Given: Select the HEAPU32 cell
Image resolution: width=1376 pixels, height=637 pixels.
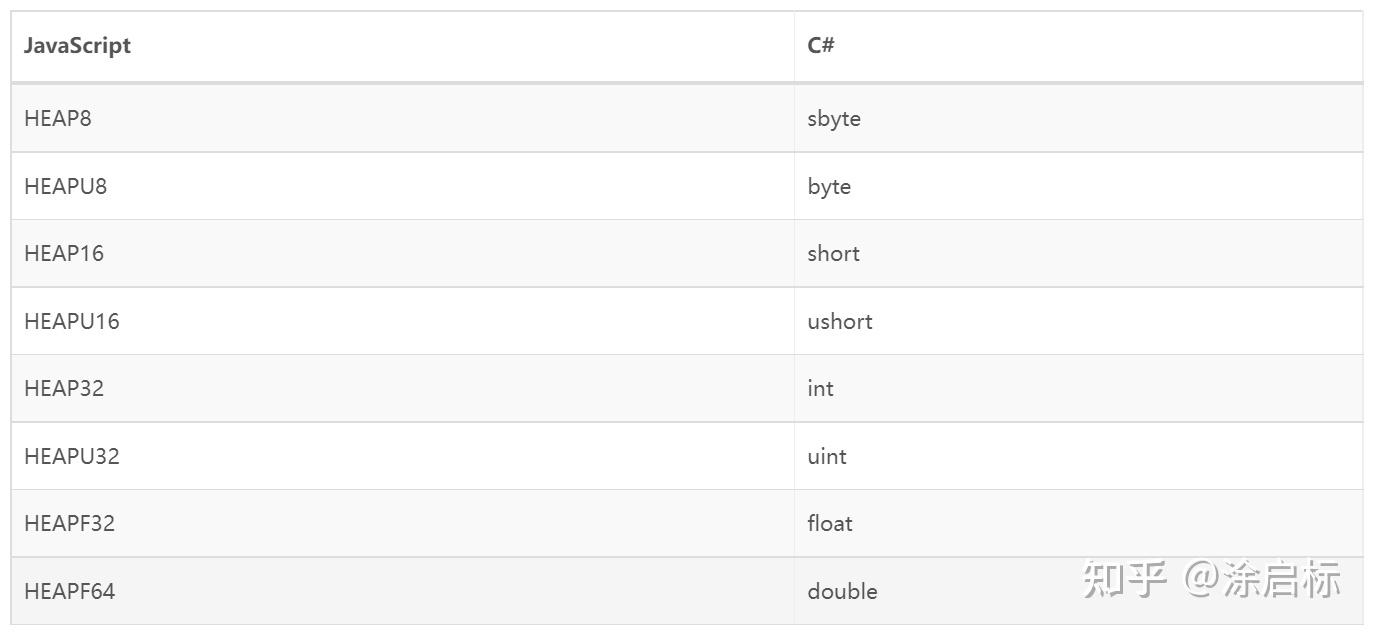Looking at the screenshot, I should [x=72, y=456].
